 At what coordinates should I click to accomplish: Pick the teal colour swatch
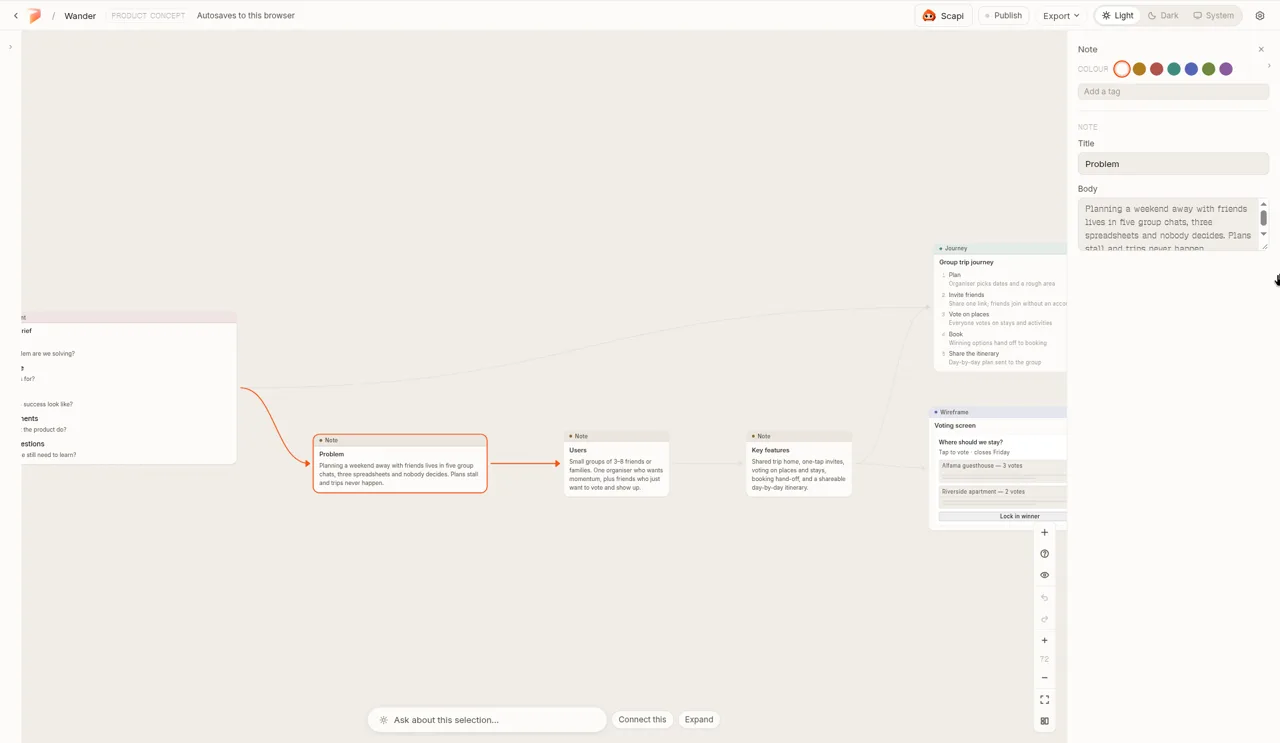click(x=1174, y=69)
